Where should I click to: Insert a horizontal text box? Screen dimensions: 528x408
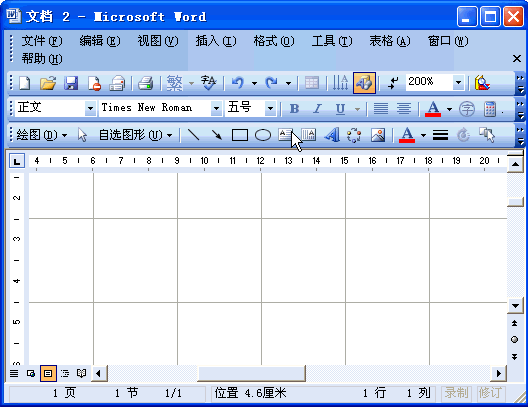tap(285, 135)
